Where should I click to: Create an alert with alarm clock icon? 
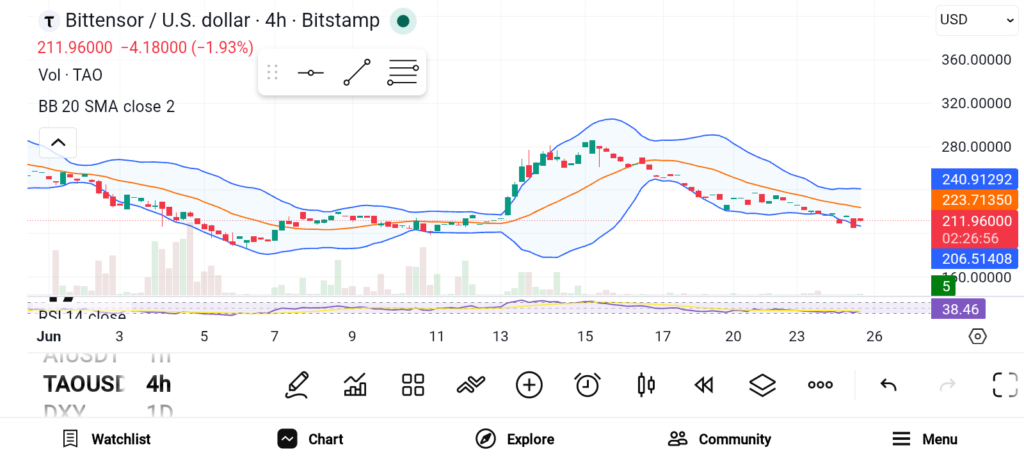(x=587, y=385)
